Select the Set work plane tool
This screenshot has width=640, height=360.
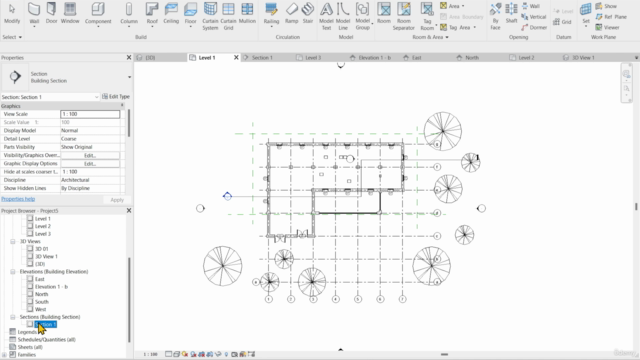pos(586,14)
